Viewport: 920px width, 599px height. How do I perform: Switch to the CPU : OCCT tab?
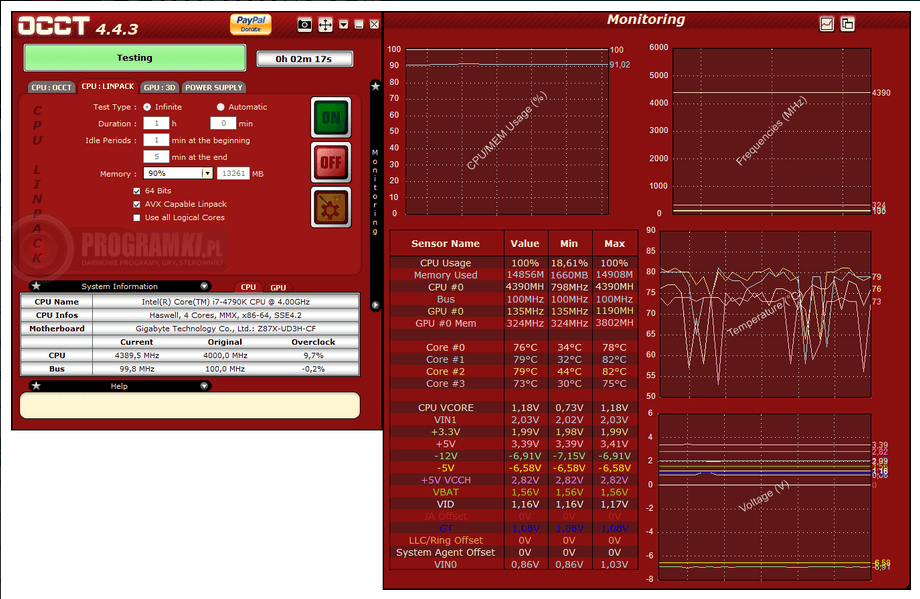52,87
